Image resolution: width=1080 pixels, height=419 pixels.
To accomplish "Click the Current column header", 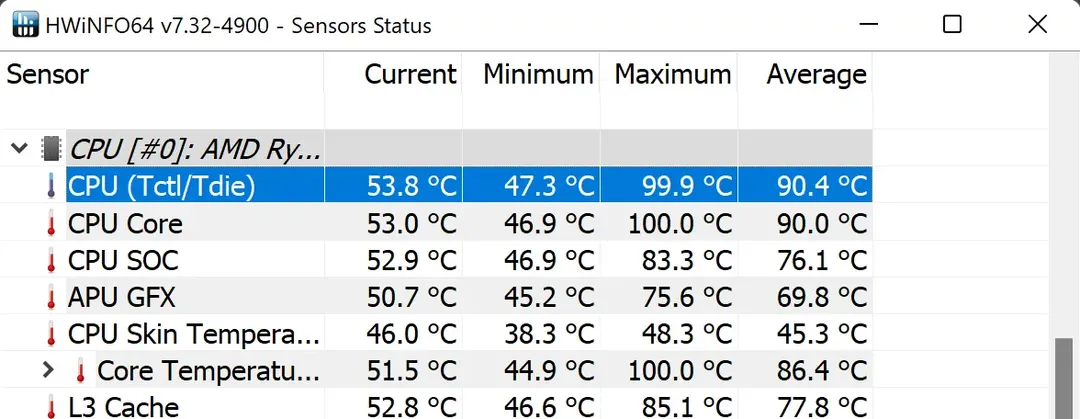I will 410,75.
